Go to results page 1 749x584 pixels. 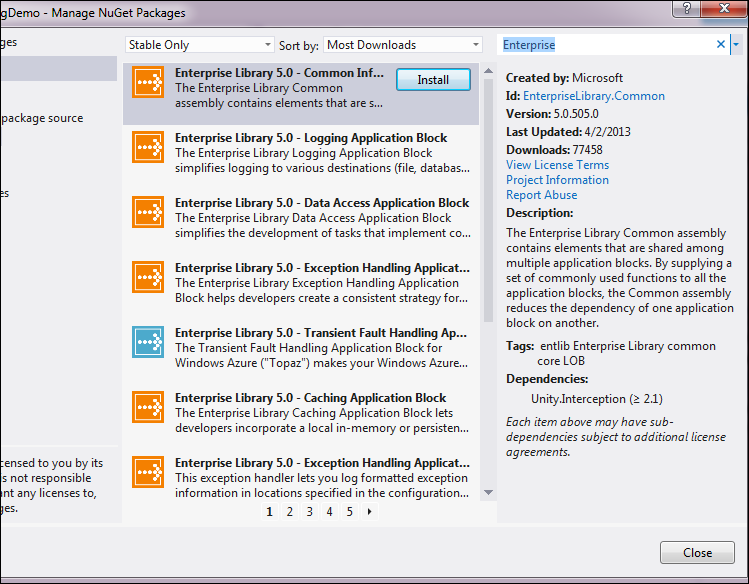(269, 512)
